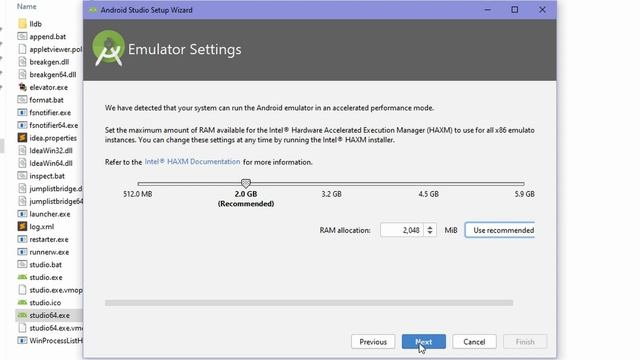Select elevator.exe file icon
Viewport: 640px width, 360px height.
click(22, 87)
